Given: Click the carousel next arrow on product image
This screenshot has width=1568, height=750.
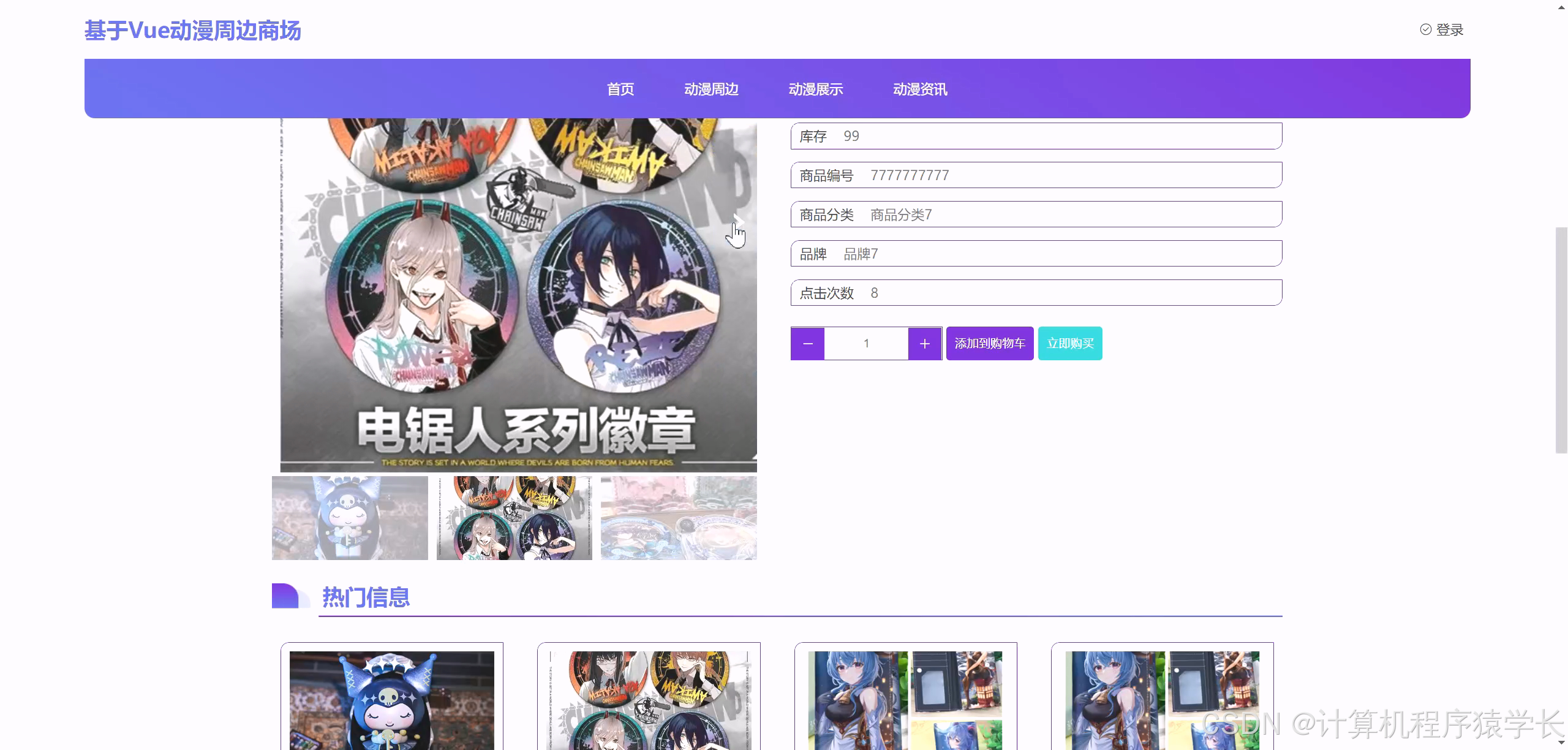Looking at the screenshot, I should click(x=738, y=221).
